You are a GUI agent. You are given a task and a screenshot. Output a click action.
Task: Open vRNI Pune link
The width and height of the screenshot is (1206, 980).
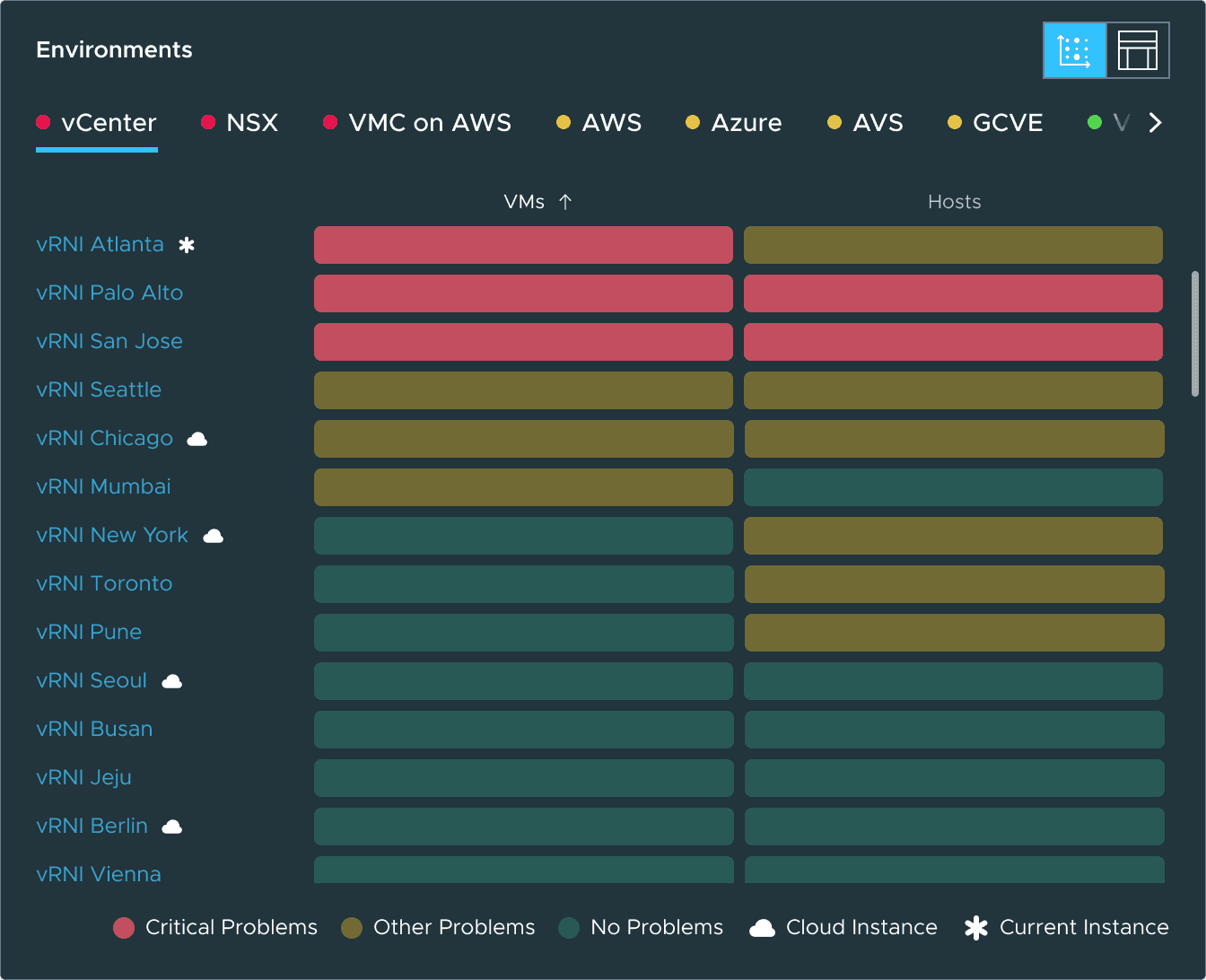[x=89, y=632]
